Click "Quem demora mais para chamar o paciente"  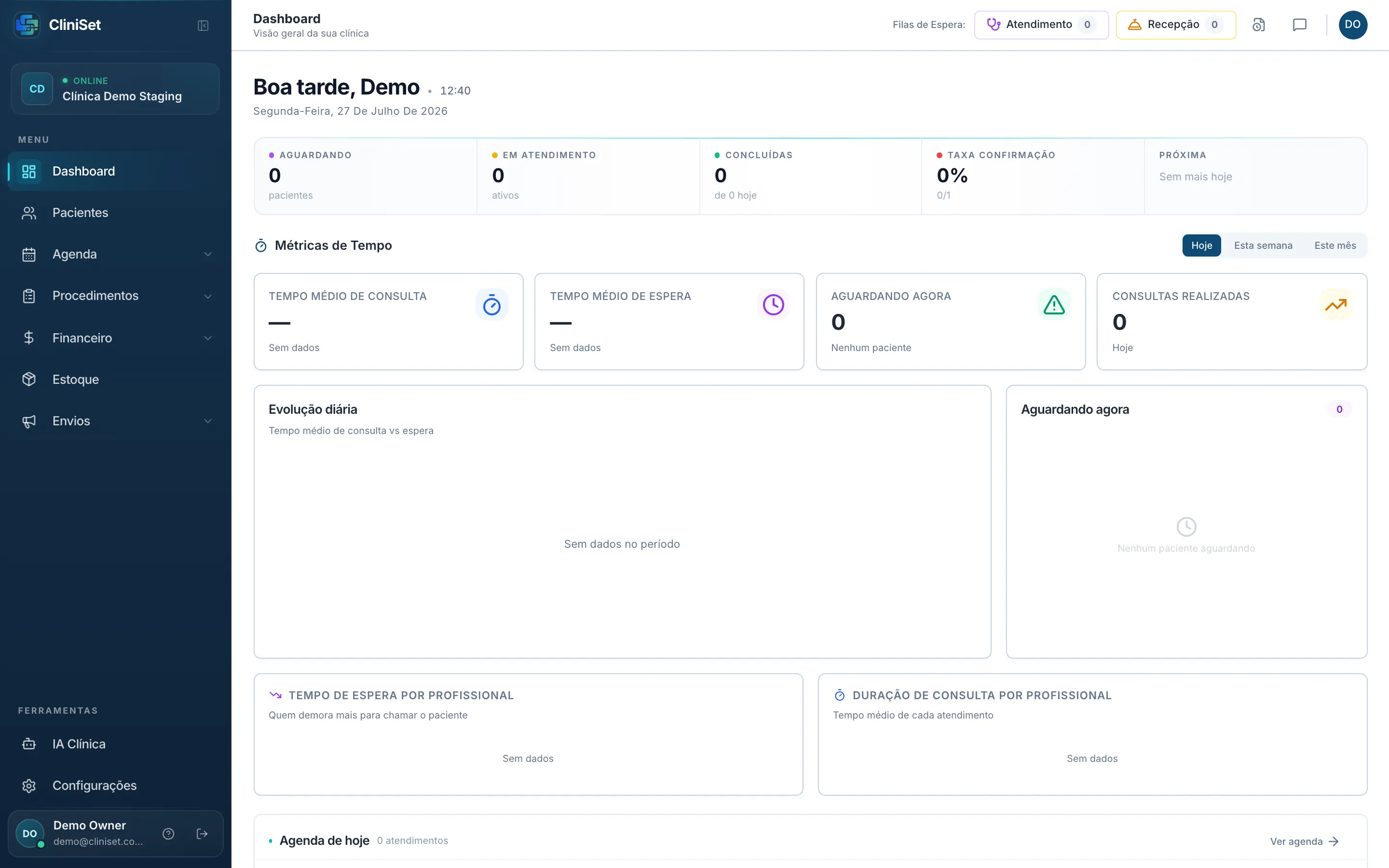point(368,715)
